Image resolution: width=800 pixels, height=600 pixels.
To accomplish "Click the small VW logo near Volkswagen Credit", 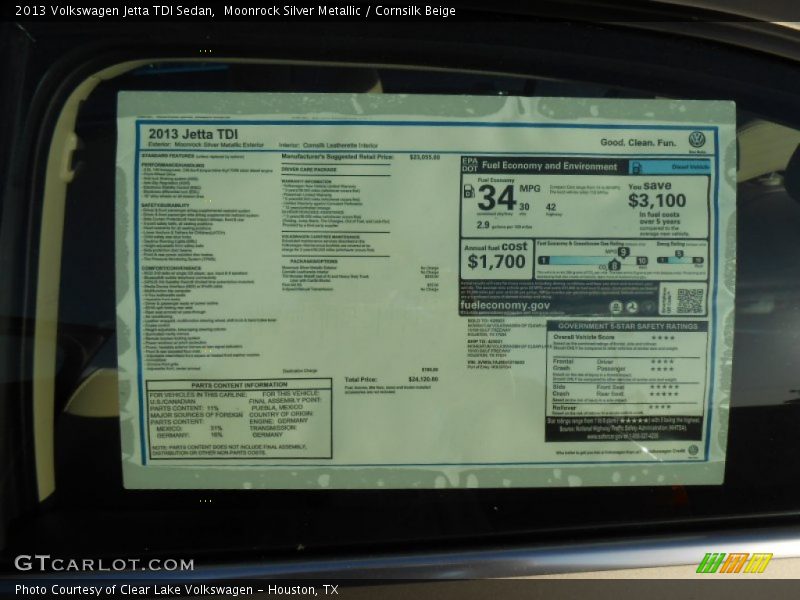I will point(693,450).
